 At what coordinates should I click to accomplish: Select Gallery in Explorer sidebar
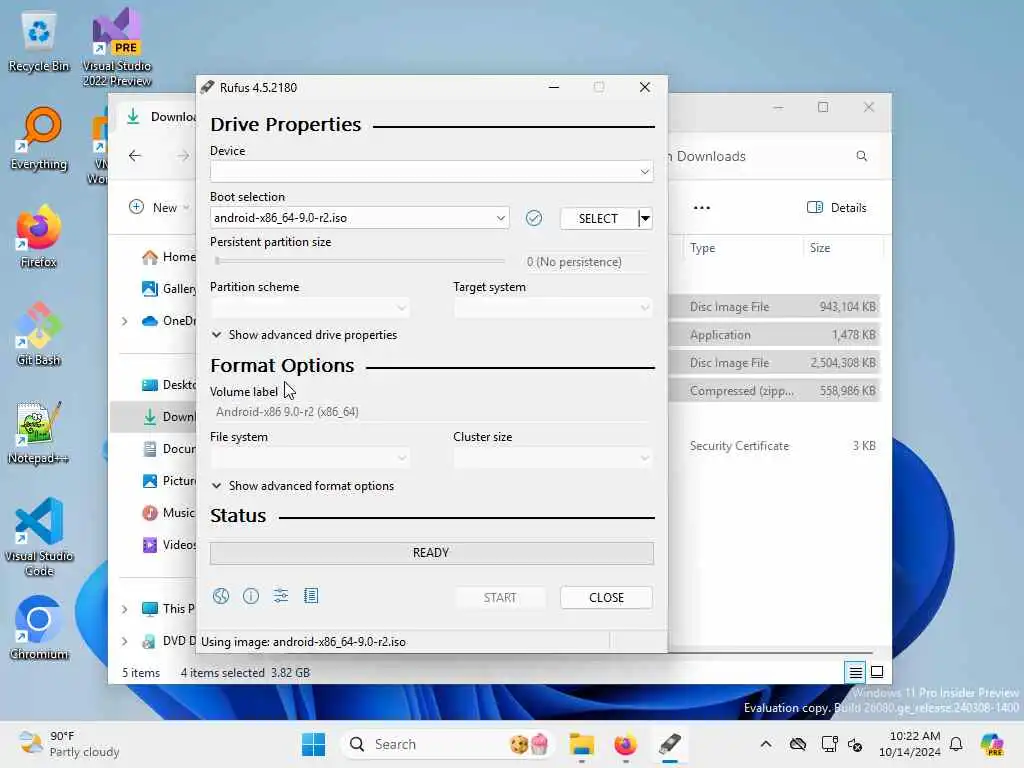point(168,289)
